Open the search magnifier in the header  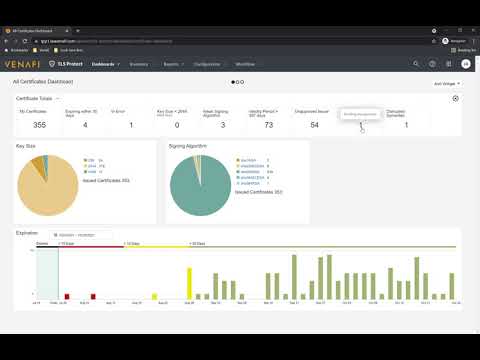[x=416, y=64]
